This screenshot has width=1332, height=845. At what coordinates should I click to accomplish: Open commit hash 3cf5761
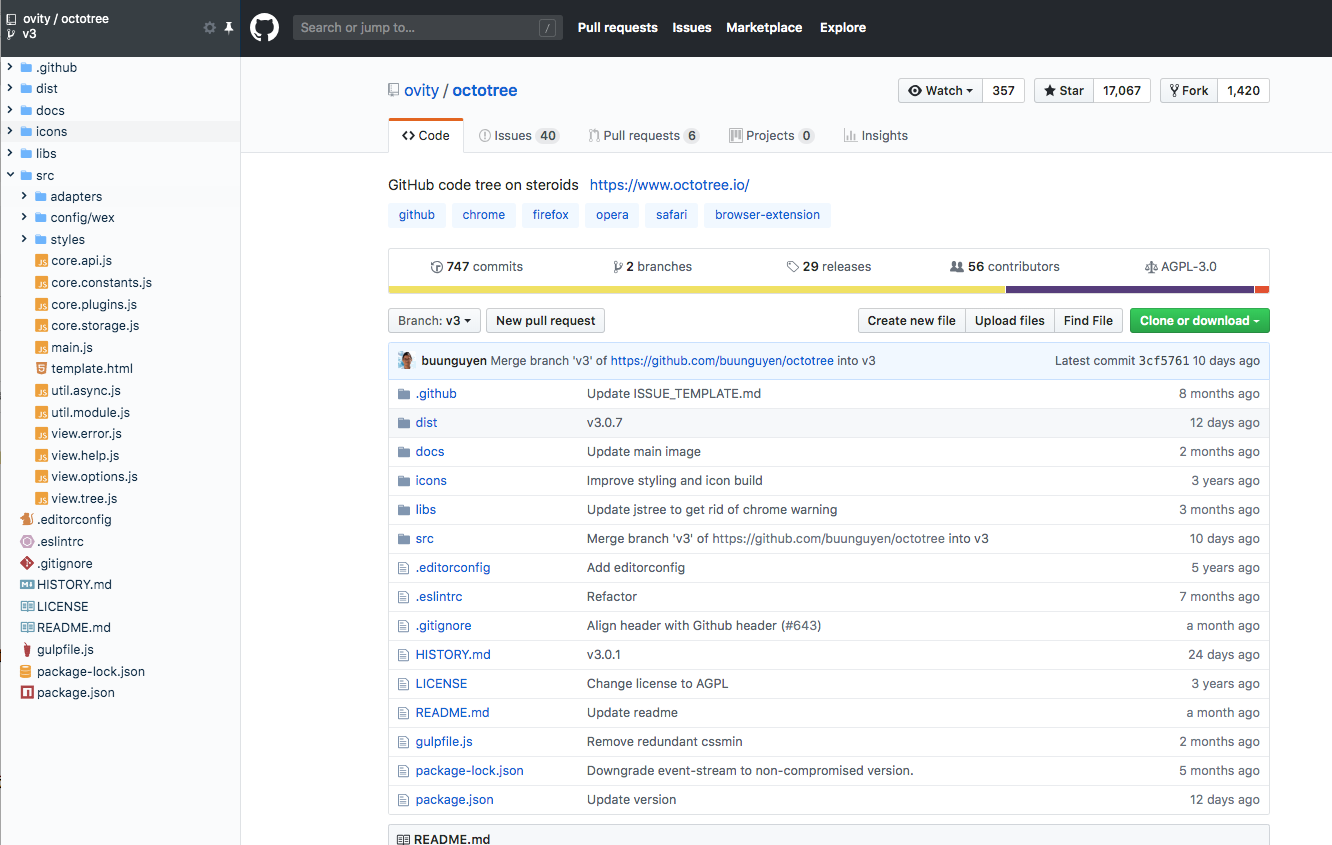click(1164, 361)
